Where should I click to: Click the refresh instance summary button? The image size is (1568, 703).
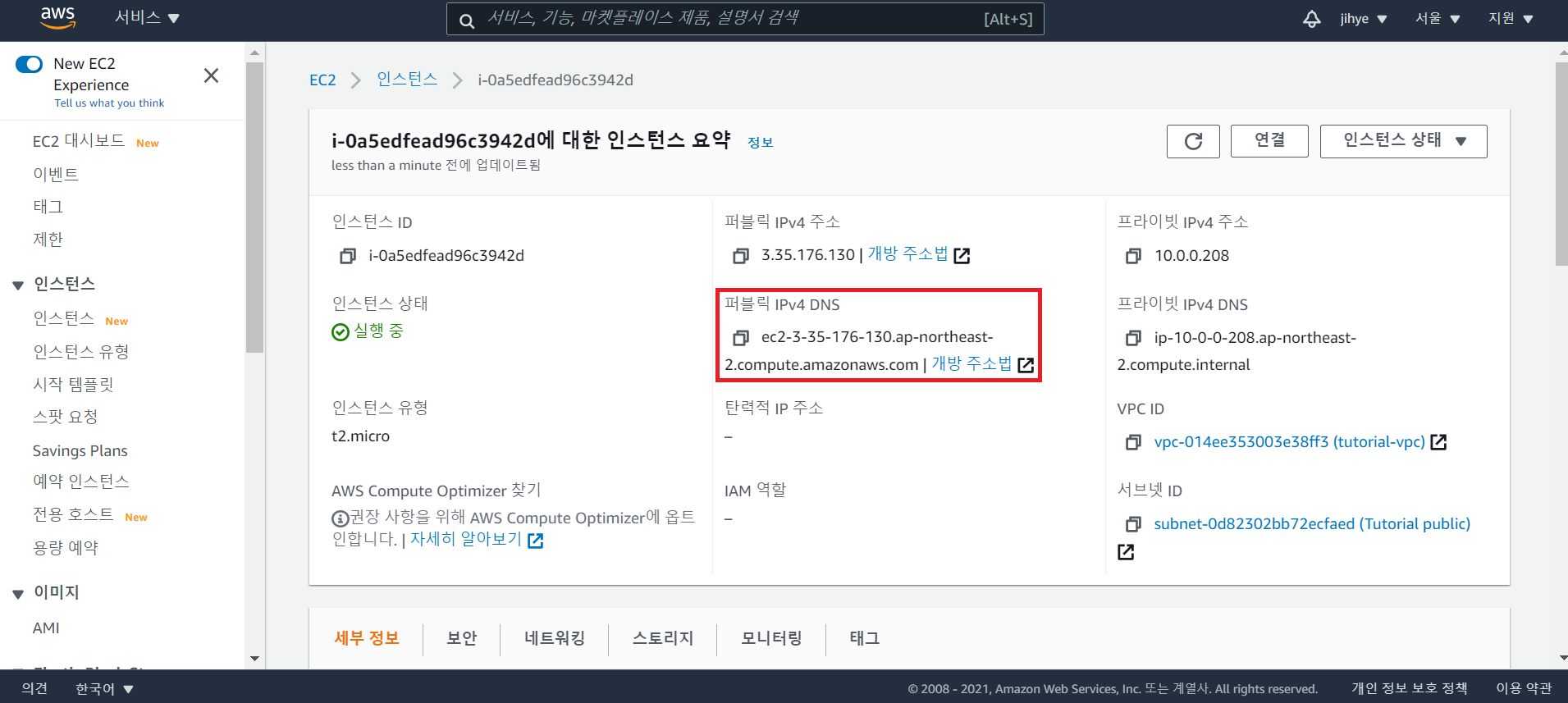[1193, 141]
